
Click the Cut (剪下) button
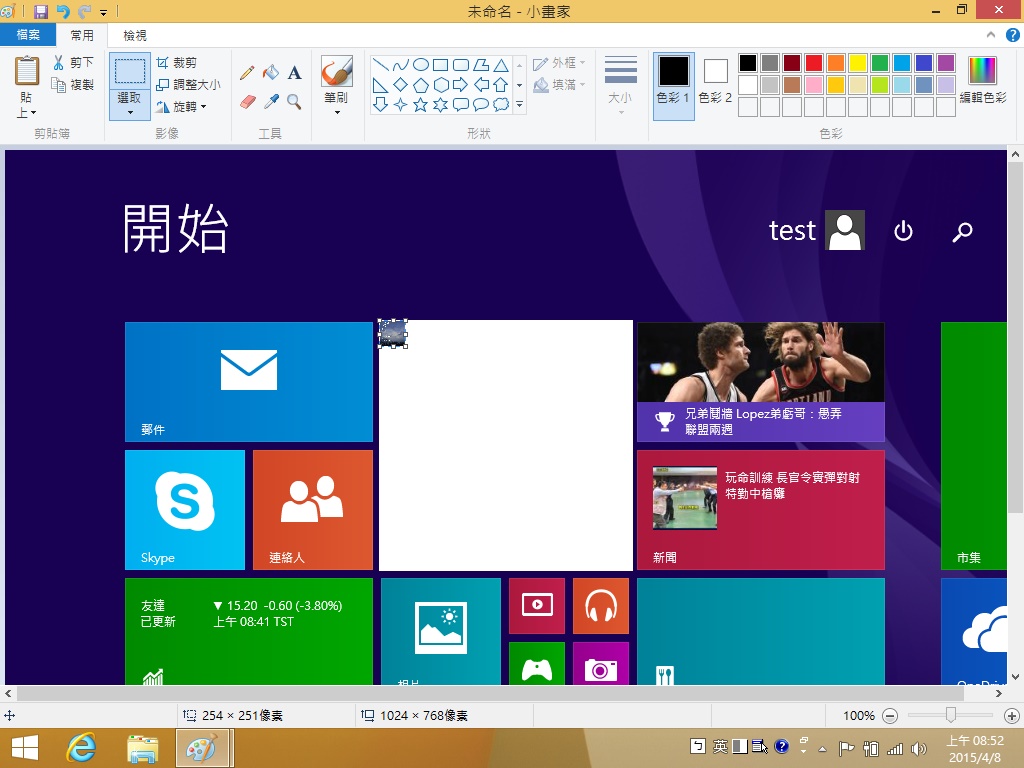pyautogui.click(x=73, y=63)
